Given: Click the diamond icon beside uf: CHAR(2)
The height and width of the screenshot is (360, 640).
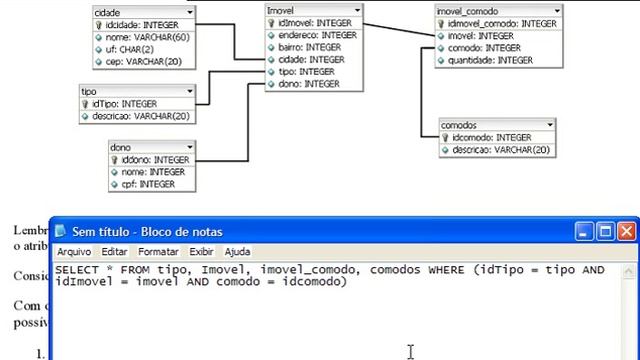Looking at the screenshot, I should point(98,50).
